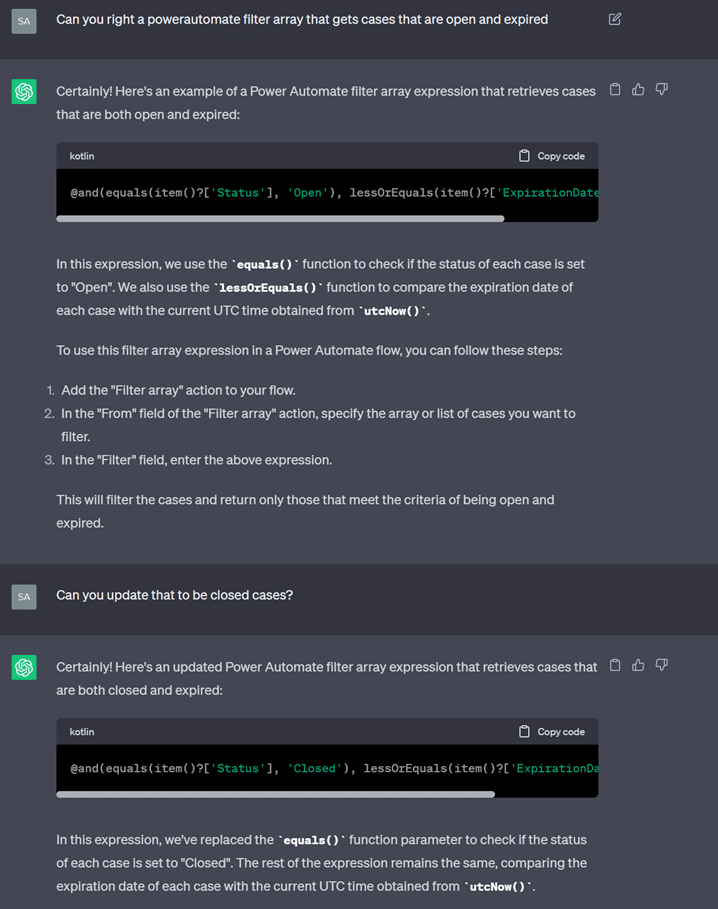The height and width of the screenshot is (909, 718).
Task: Click the ChatGPT logo avatar in first reply
Action: [24, 92]
